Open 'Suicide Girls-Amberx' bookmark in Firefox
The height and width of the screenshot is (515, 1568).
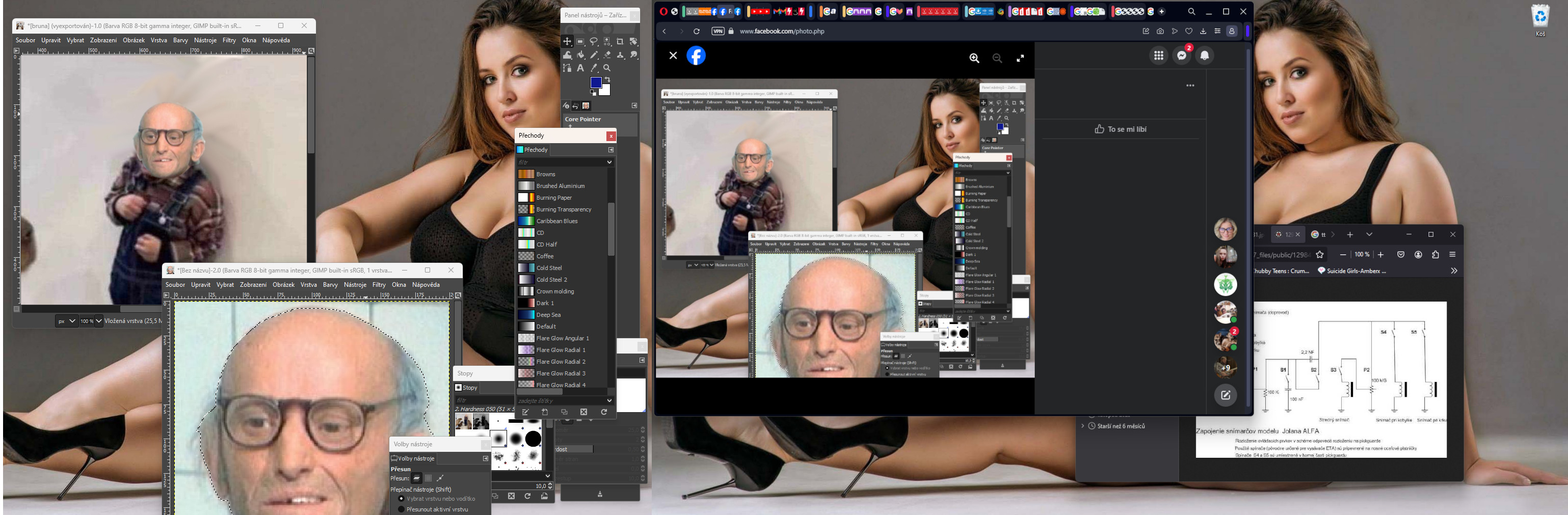pyautogui.click(x=1352, y=271)
